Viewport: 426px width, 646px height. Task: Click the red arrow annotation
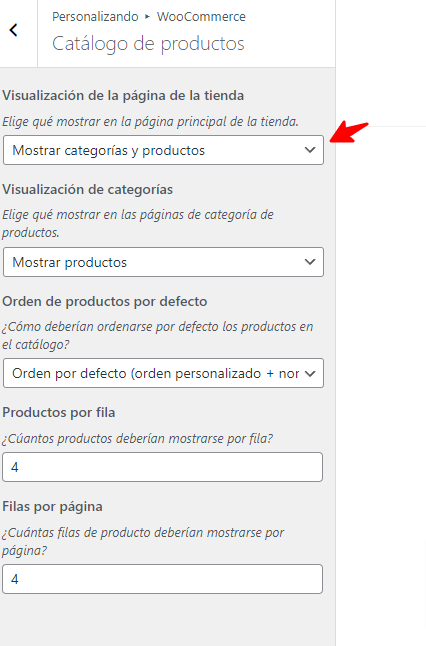(349, 132)
